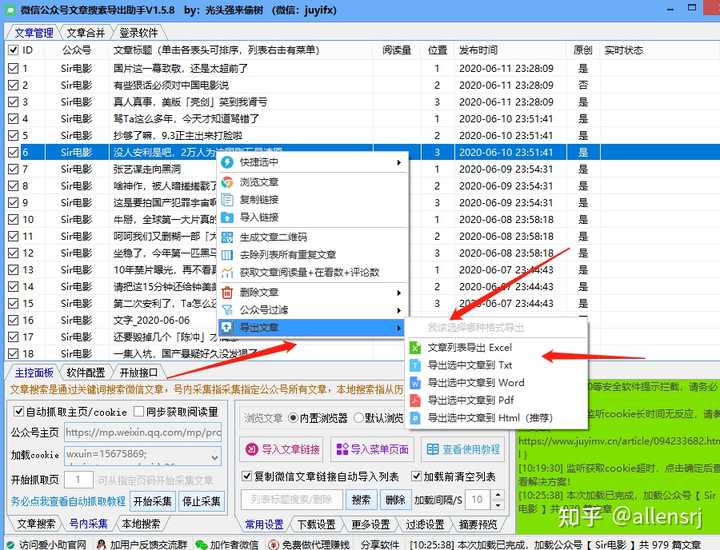
Task: Click 分享软件 in the status bar
Action: 379,544
